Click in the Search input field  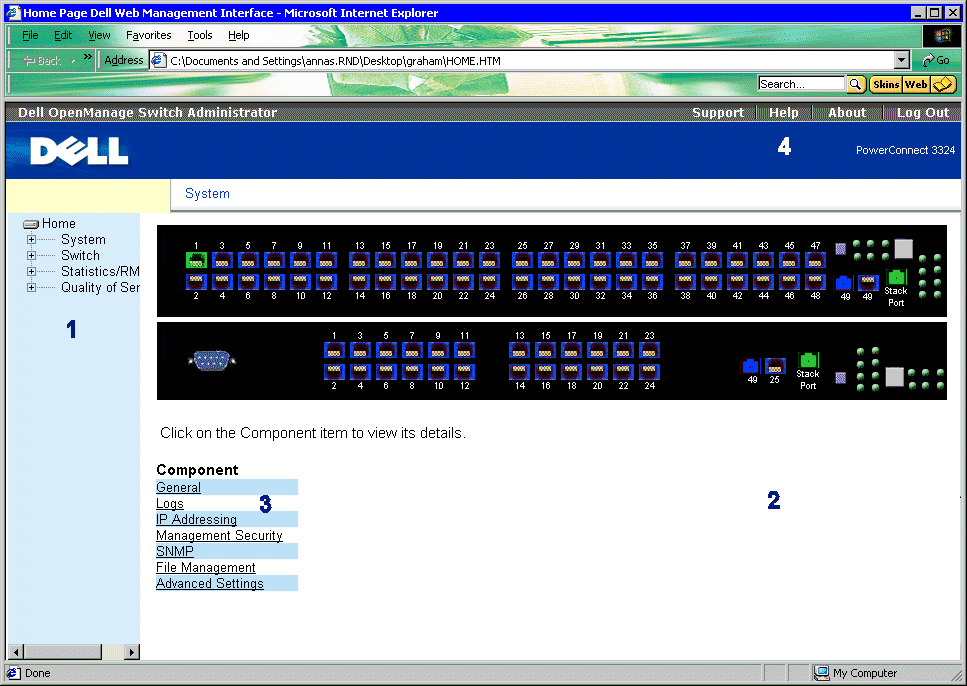[800, 84]
